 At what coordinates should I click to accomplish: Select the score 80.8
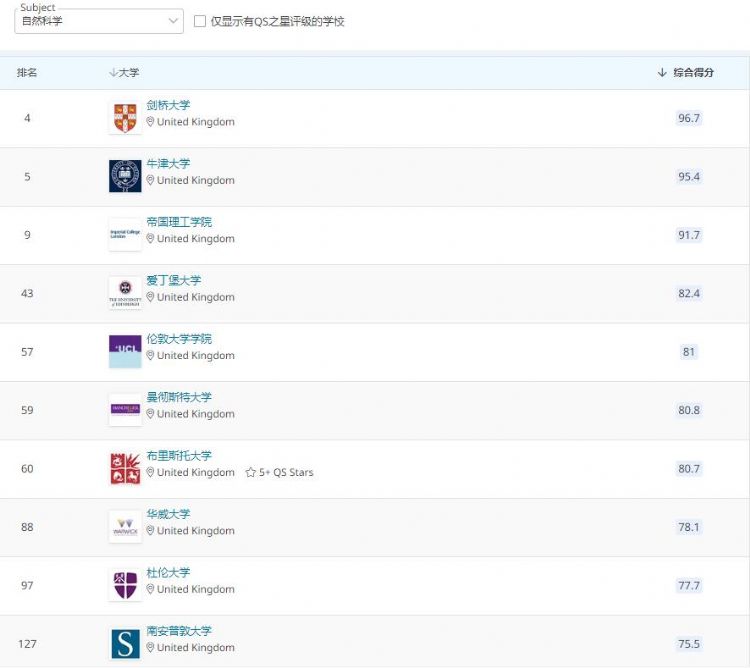689,410
